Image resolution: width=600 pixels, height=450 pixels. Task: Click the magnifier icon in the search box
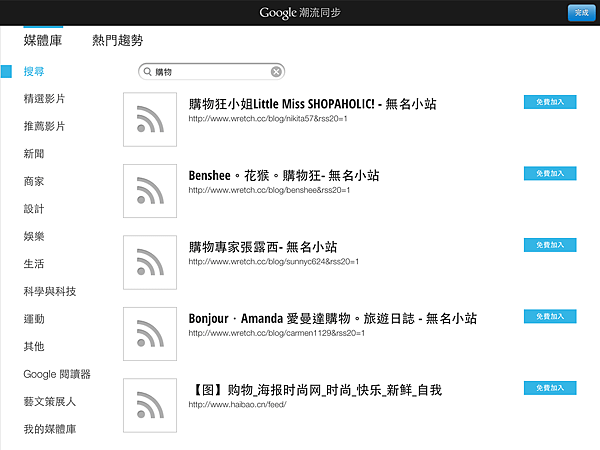(x=147, y=72)
